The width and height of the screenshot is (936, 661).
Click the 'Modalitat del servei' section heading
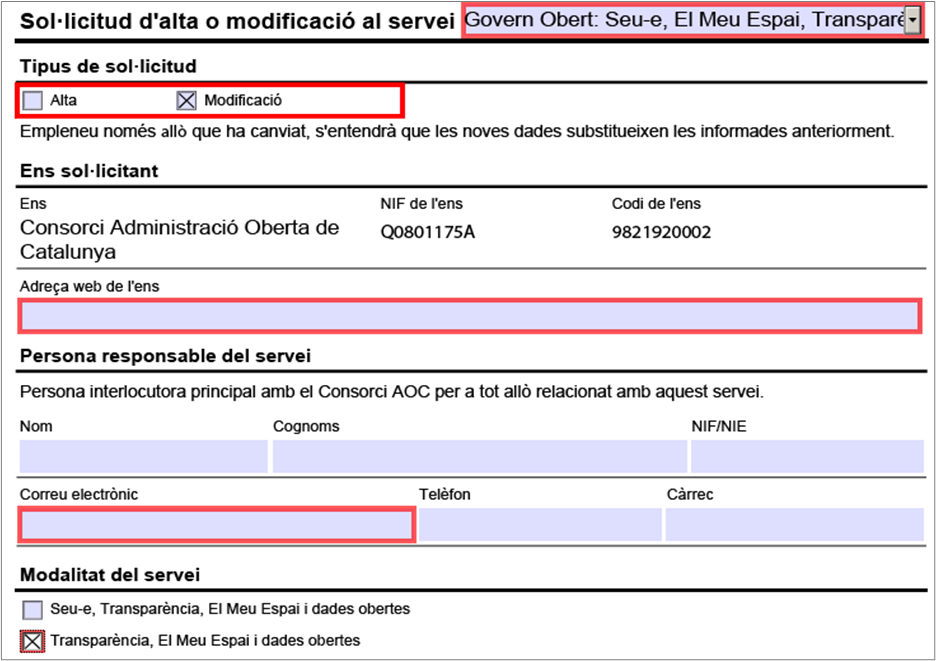click(x=110, y=575)
